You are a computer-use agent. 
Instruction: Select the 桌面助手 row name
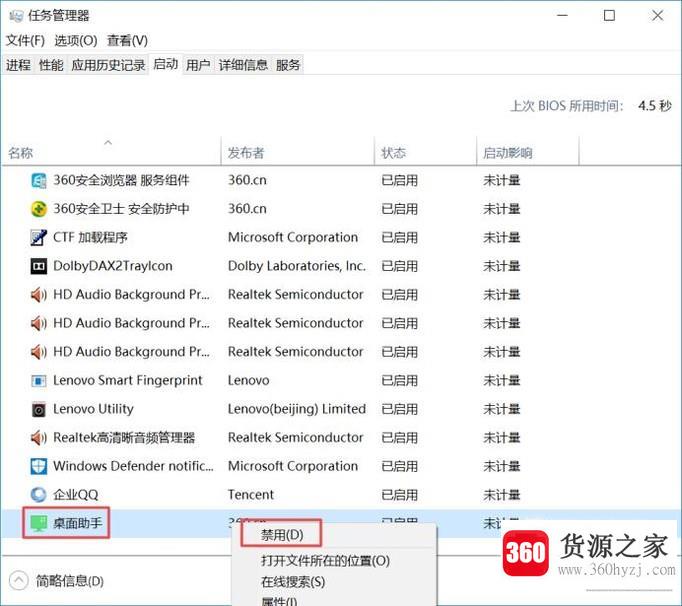pyautogui.click(x=78, y=523)
